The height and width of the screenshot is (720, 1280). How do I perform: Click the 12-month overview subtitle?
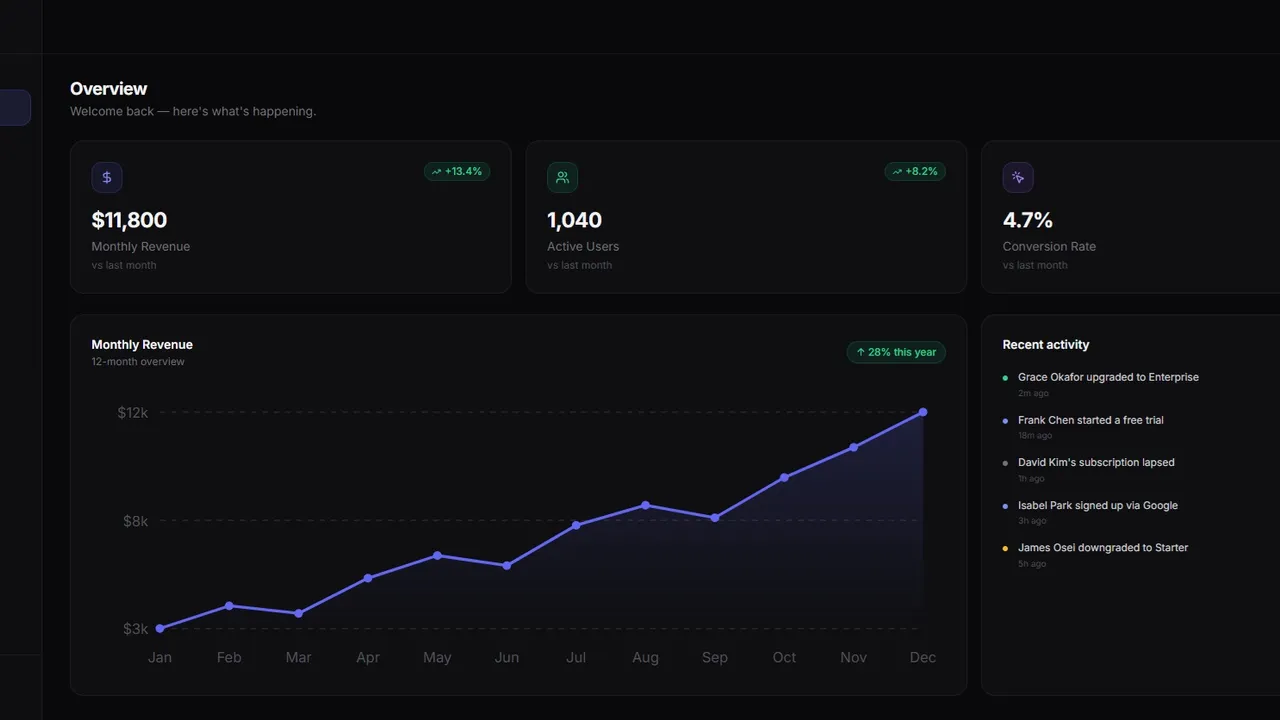coord(138,362)
